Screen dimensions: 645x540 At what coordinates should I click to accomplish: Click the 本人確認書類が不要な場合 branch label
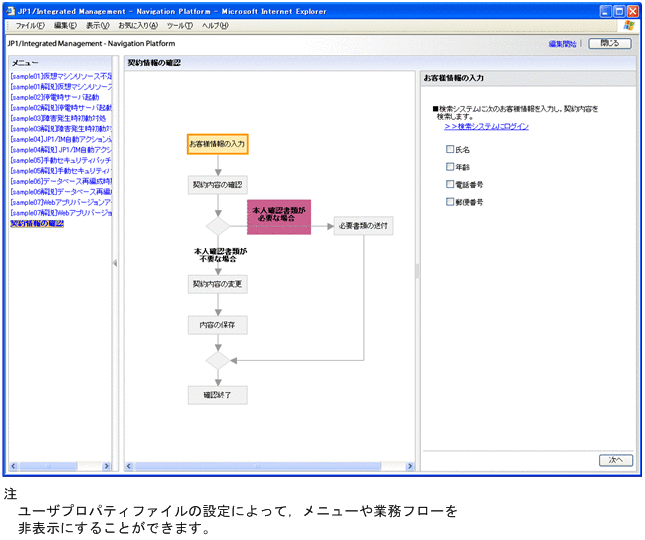click(220, 255)
